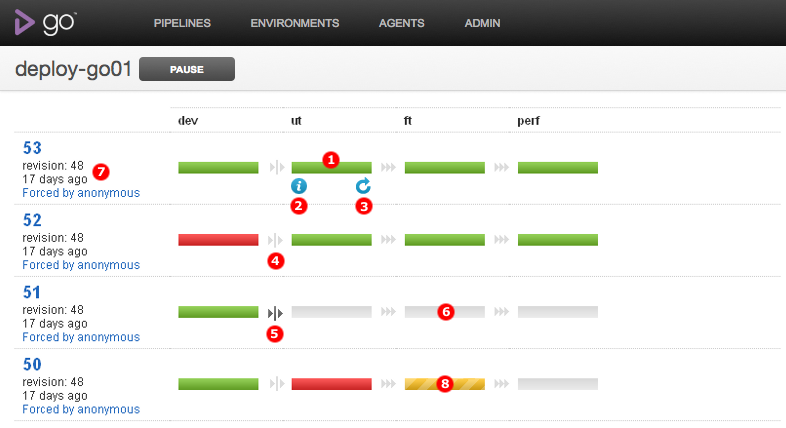Go to the Environments tab
The image size is (786, 428).
(x=294, y=23)
